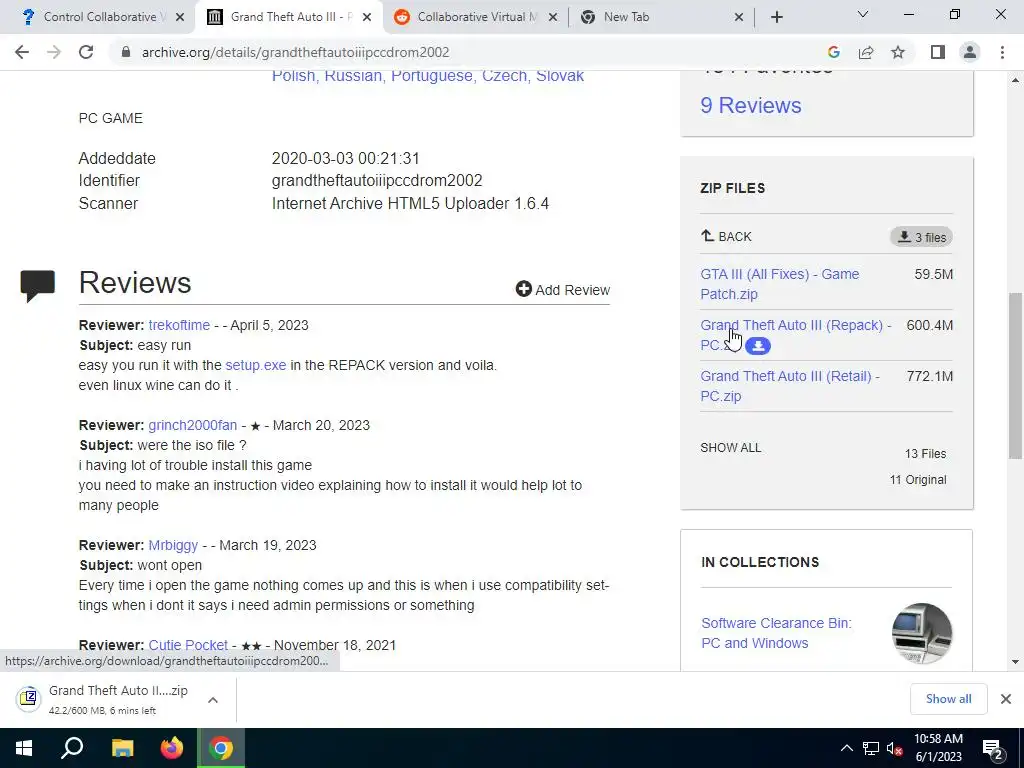Click the page vertical scrollbar

[x=1016, y=375]
